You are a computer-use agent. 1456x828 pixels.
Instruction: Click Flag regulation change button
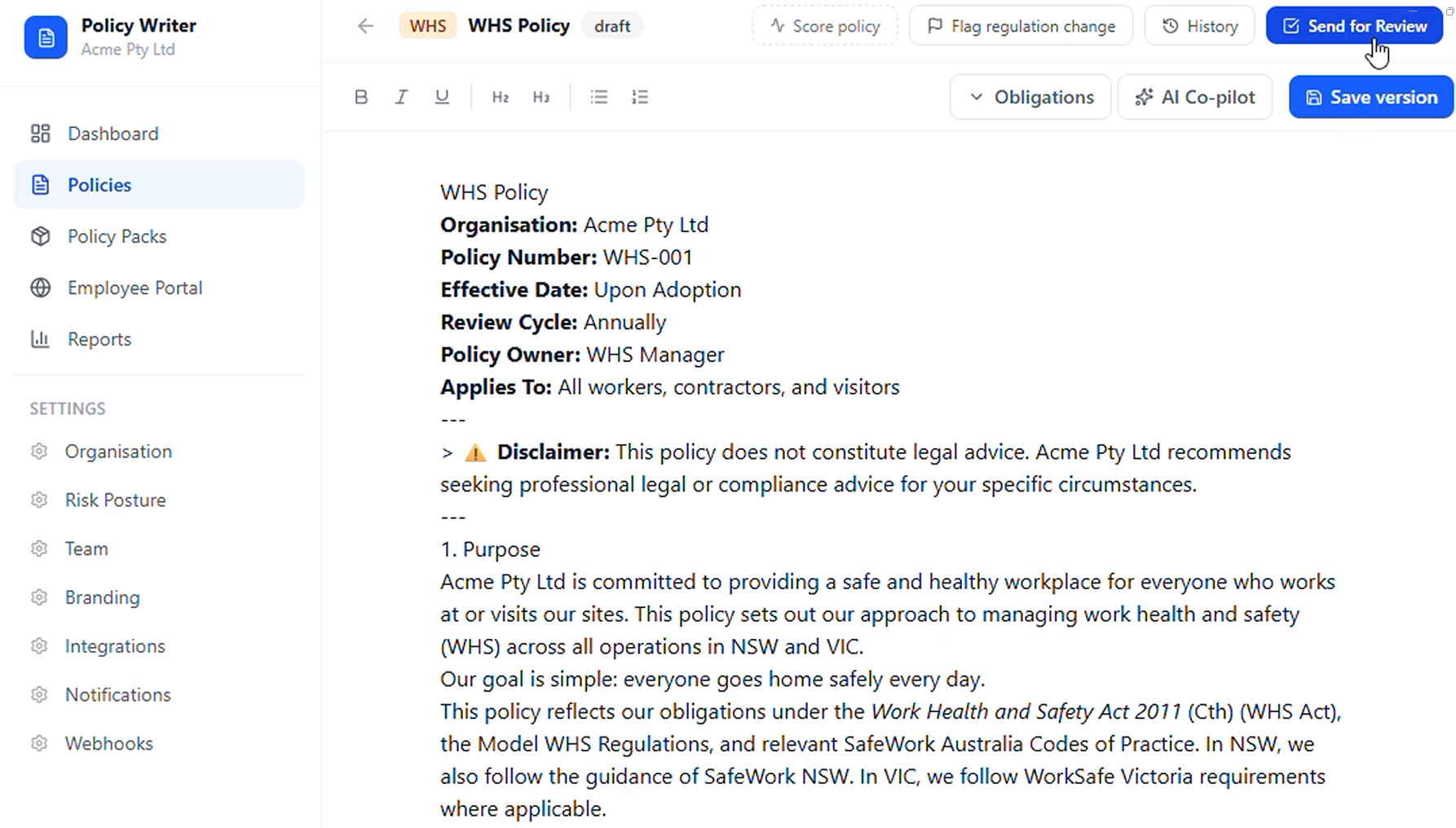click(1021, 26)
